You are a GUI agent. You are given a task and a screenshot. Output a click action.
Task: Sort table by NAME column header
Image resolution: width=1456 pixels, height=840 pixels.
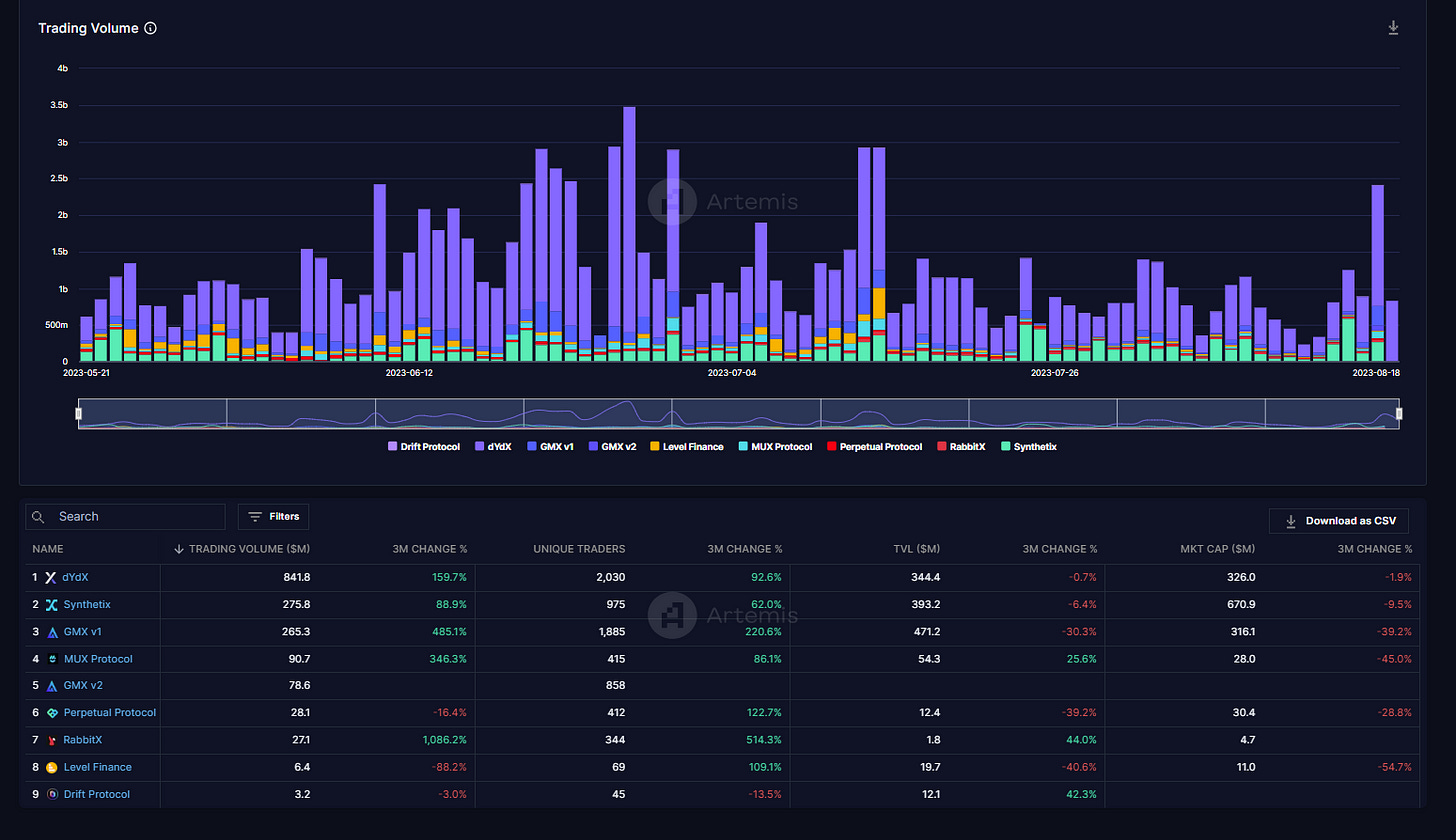(x=47, y=549)
